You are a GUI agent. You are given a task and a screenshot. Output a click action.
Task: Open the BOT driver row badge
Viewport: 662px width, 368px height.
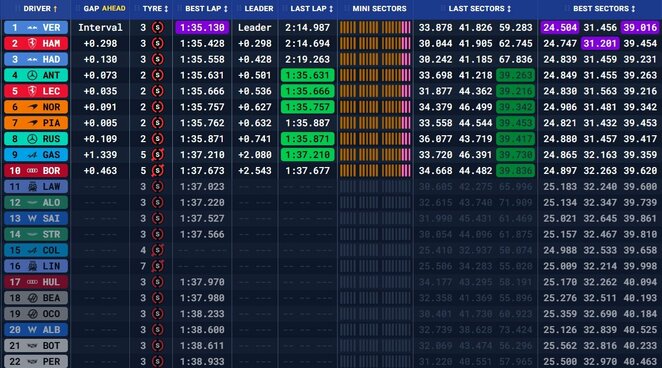(36, 346)
